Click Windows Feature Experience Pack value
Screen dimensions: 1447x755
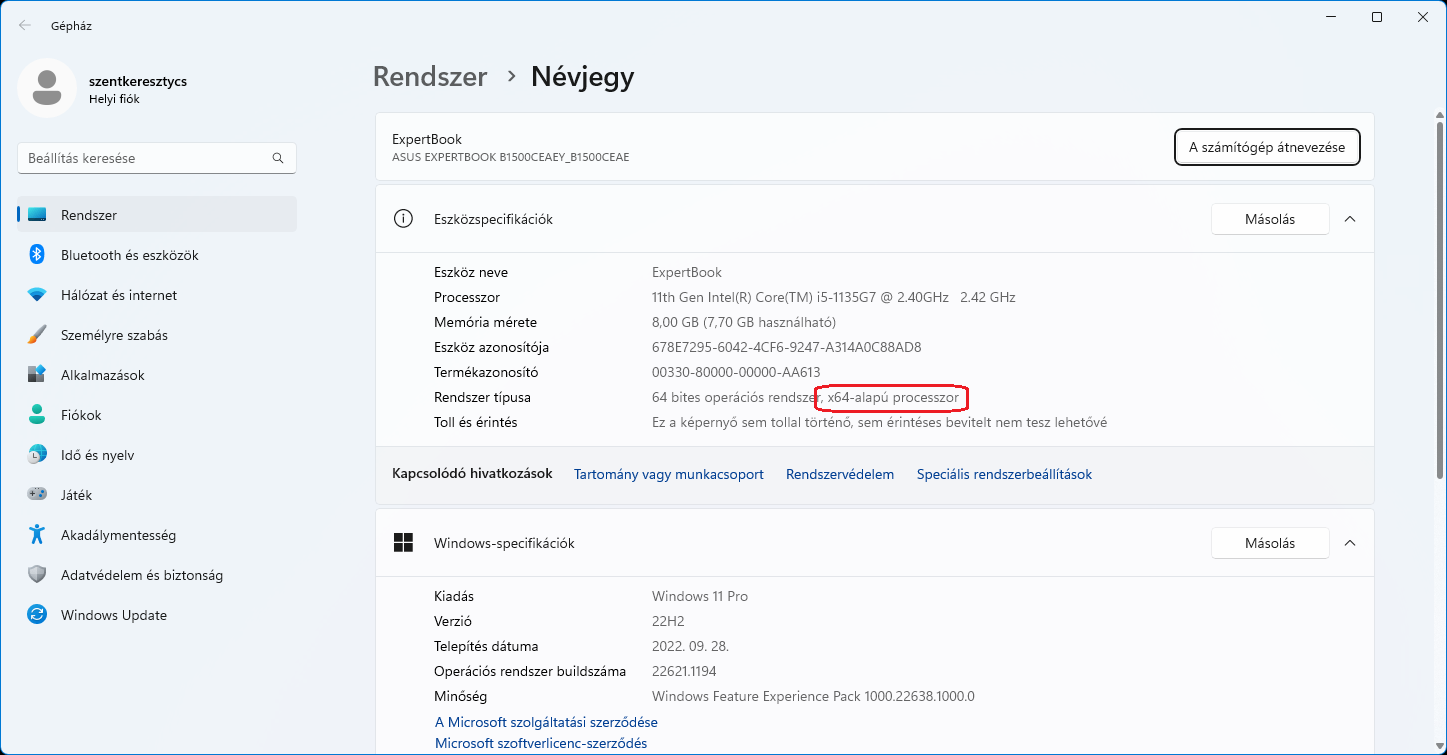coord(813,696)
